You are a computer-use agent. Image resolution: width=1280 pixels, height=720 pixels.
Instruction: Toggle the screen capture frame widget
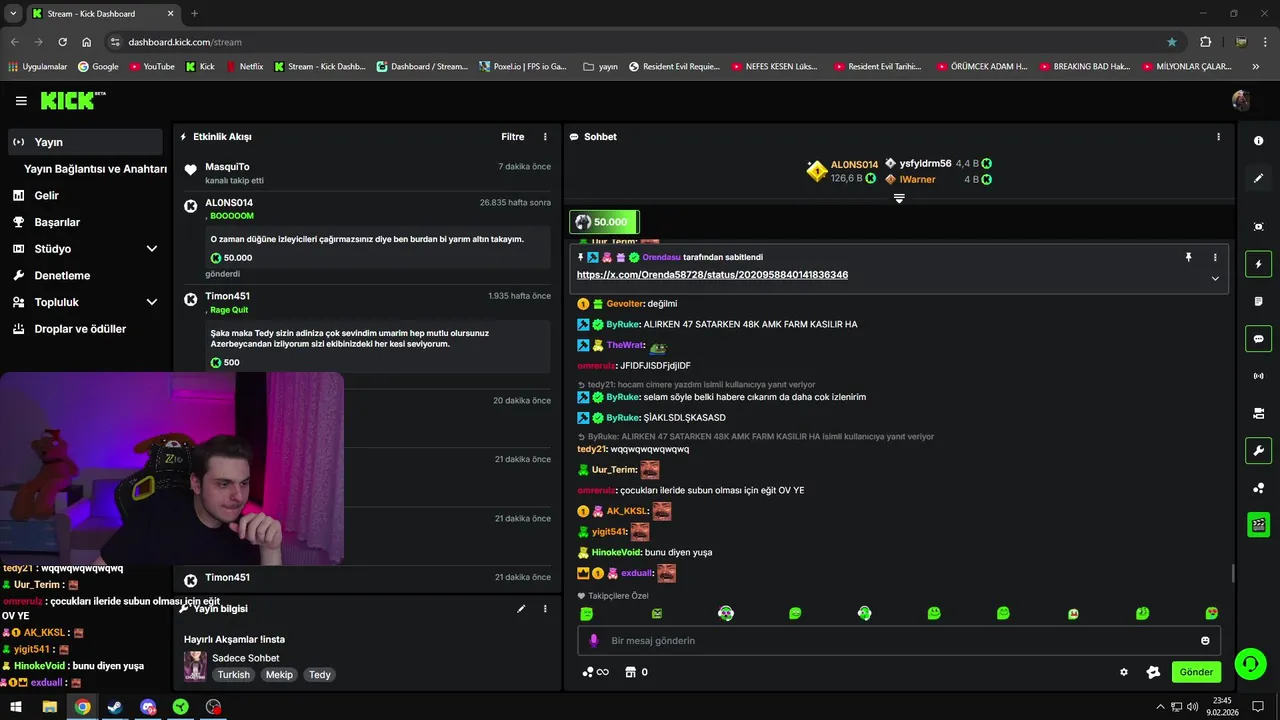click(1258, 227)
